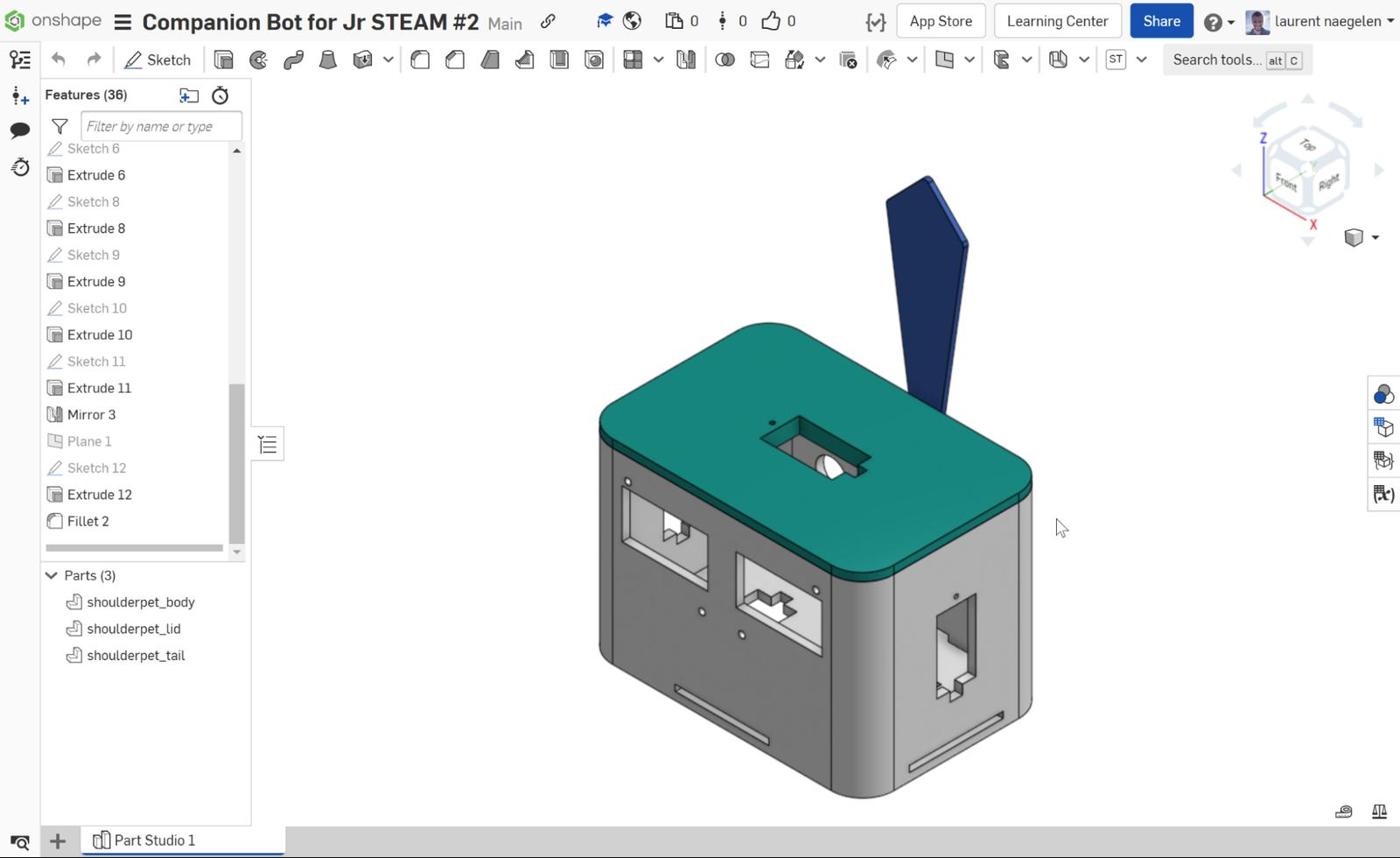Toggle the features filter funnel

point(59,126)
